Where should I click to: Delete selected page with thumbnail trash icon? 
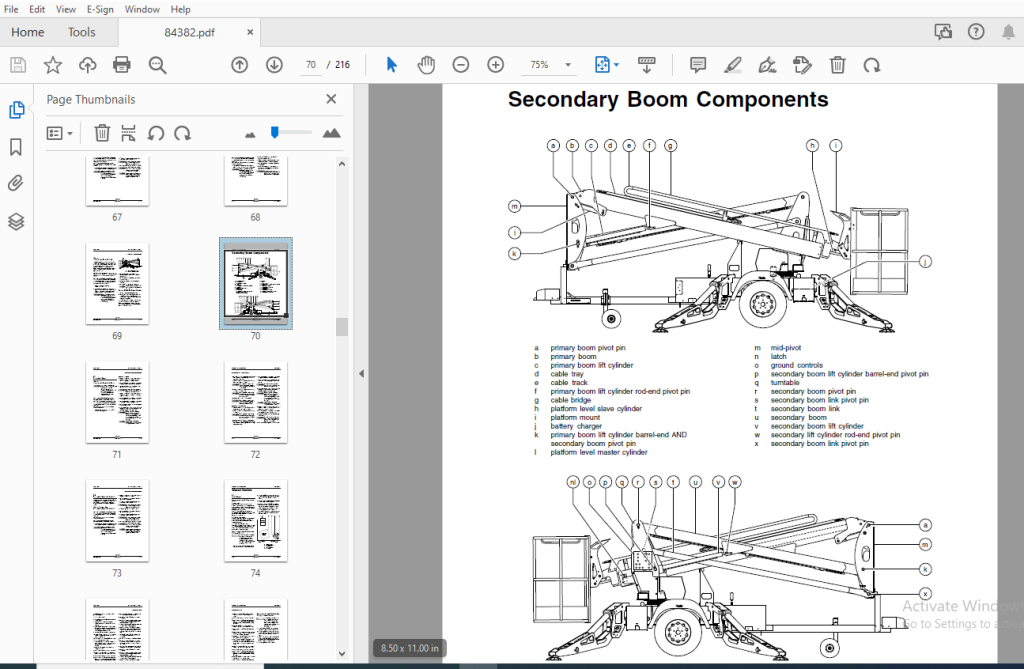pyautogui.click(x=102, y=133)
